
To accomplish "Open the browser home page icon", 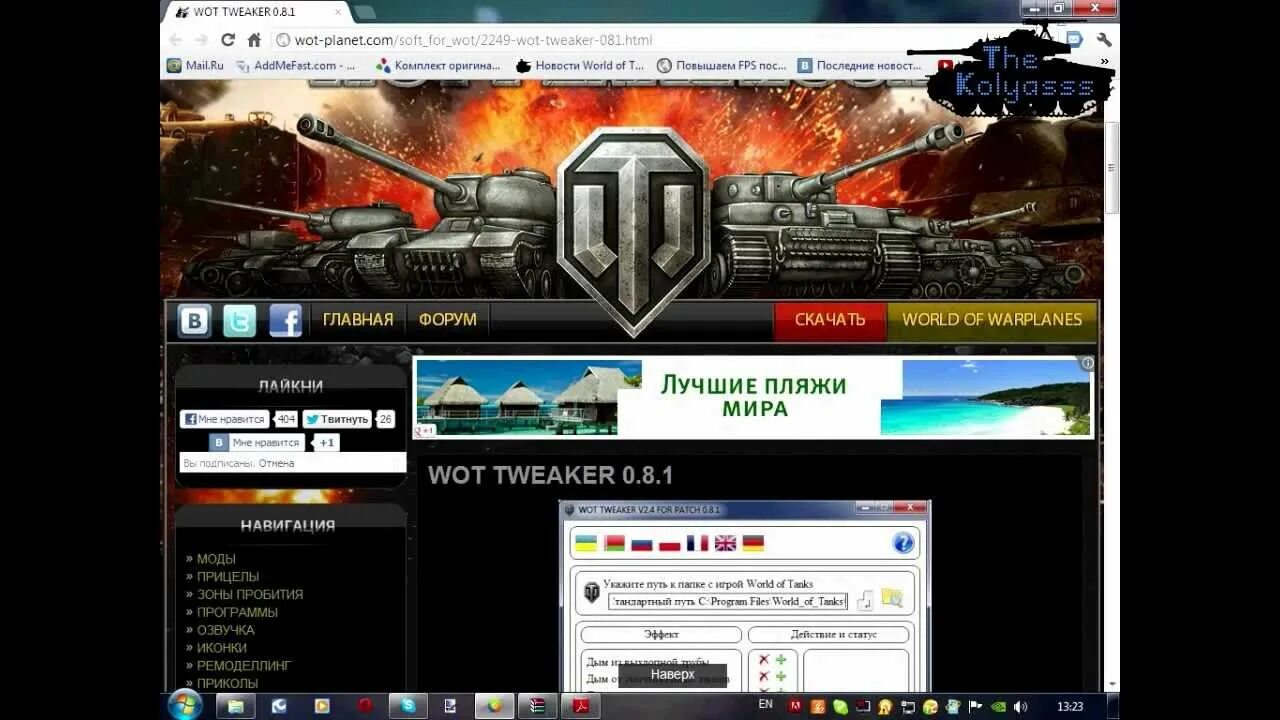I will (254, 40).
